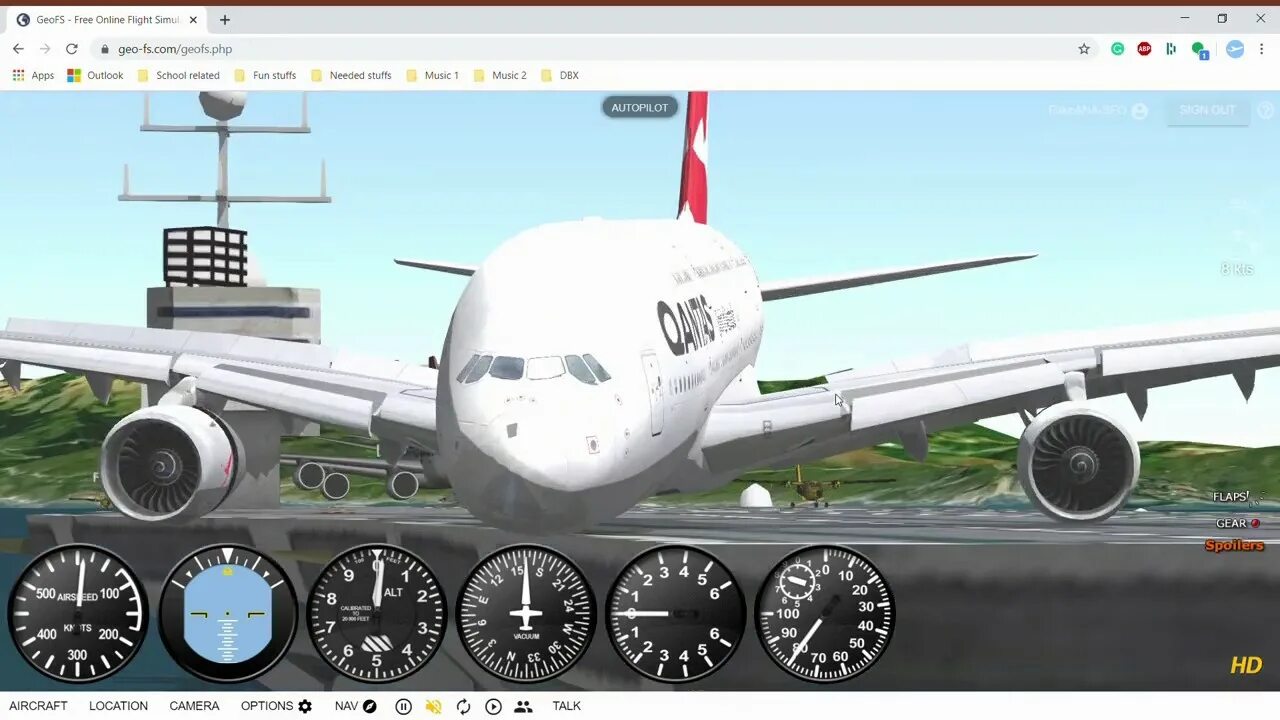Click the 8 kts wind readout

pos(1237,269)
